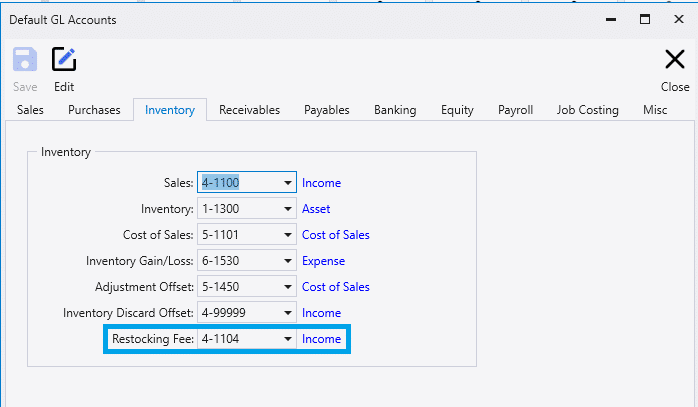The width and height of the screenshot is (698, 407).
Task: Click the Income link beside Sales
Action: tap(321, 183)
